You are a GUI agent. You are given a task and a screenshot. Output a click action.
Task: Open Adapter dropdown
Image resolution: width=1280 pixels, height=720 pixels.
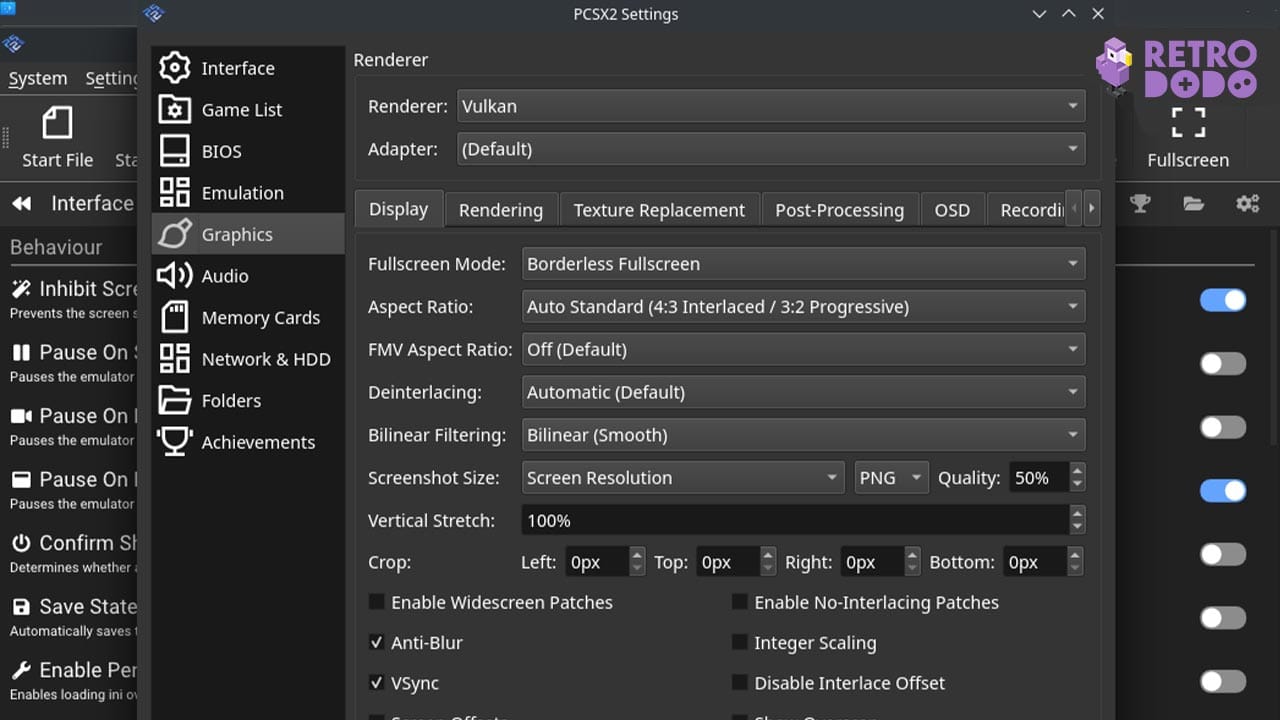(x=771, y=149)
